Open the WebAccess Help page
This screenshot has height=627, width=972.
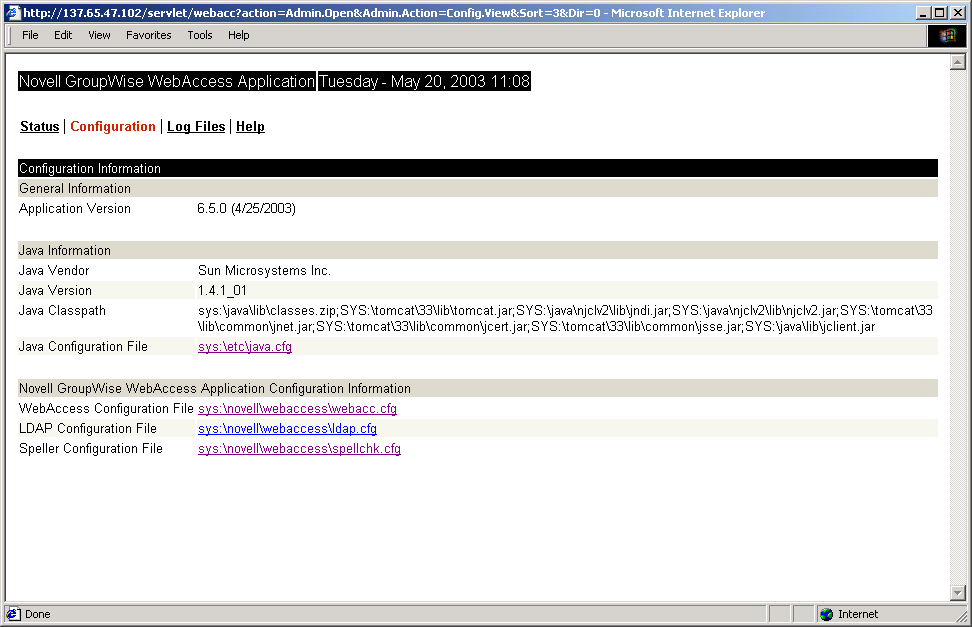tap(250, 126)
